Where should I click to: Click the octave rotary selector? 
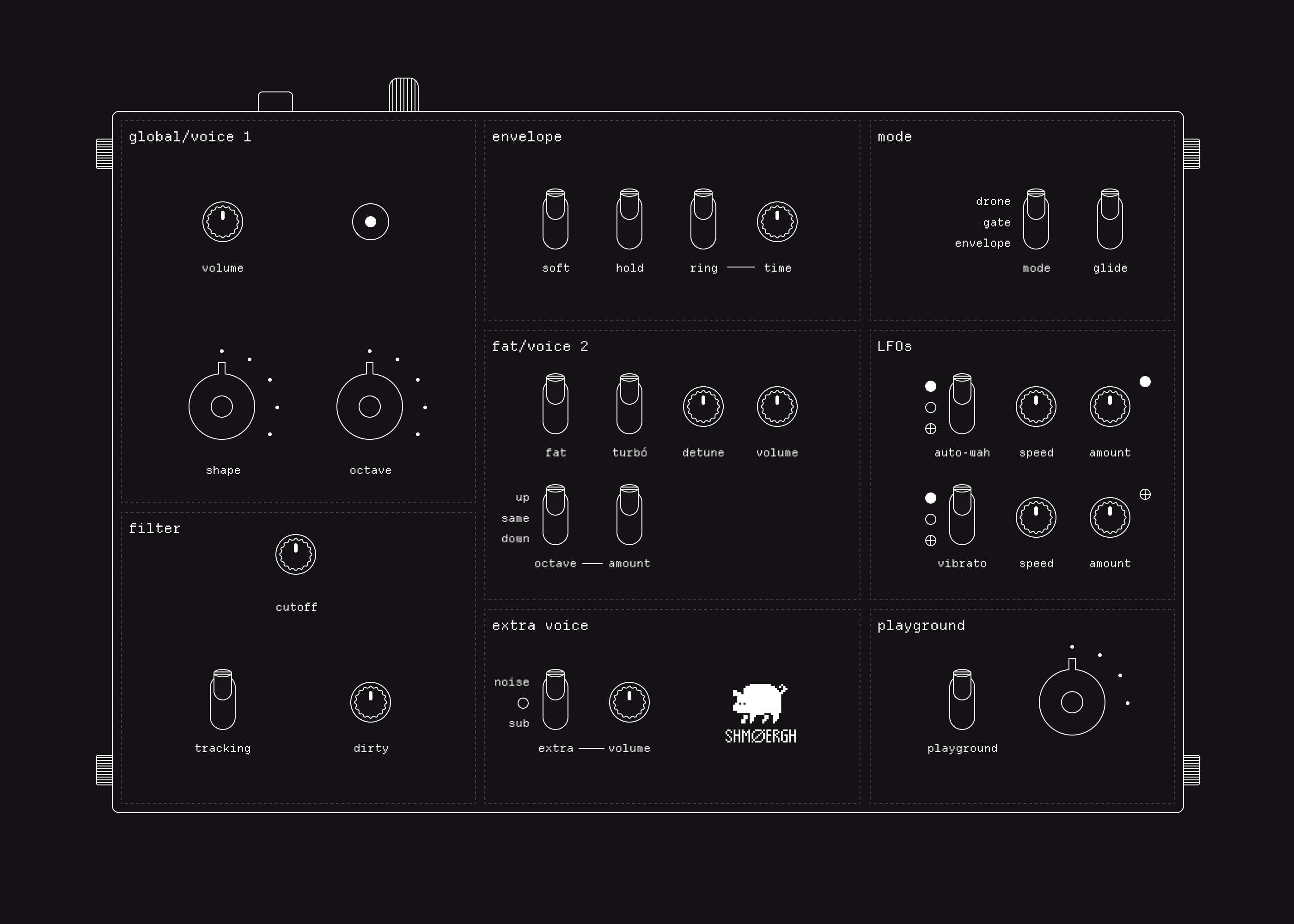click(369, 406)
